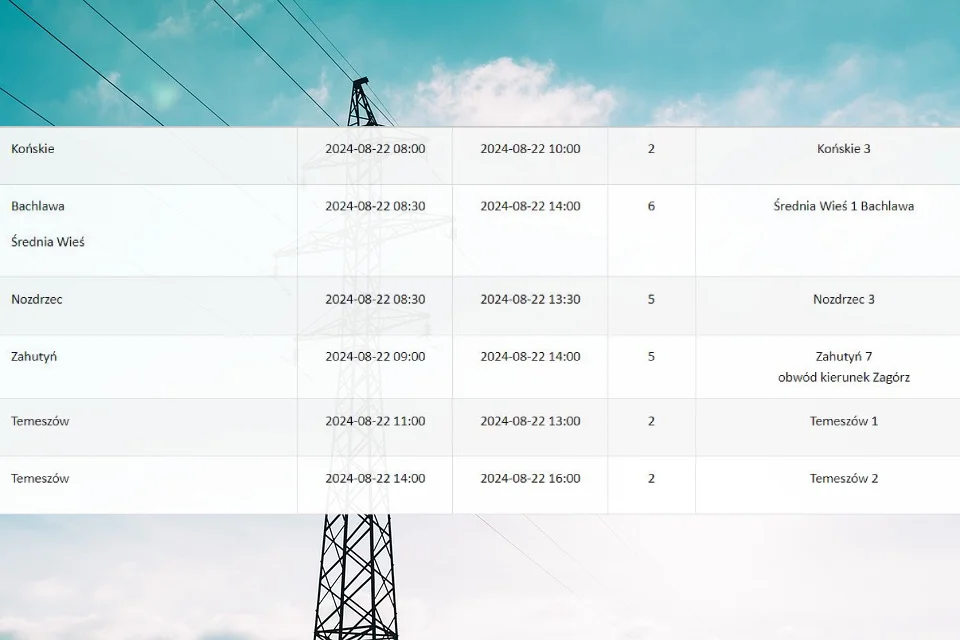This screenshot has width=960, height=640.
Task: Select the Temeszów 2 station cell
Action: (x=828, y=485)
